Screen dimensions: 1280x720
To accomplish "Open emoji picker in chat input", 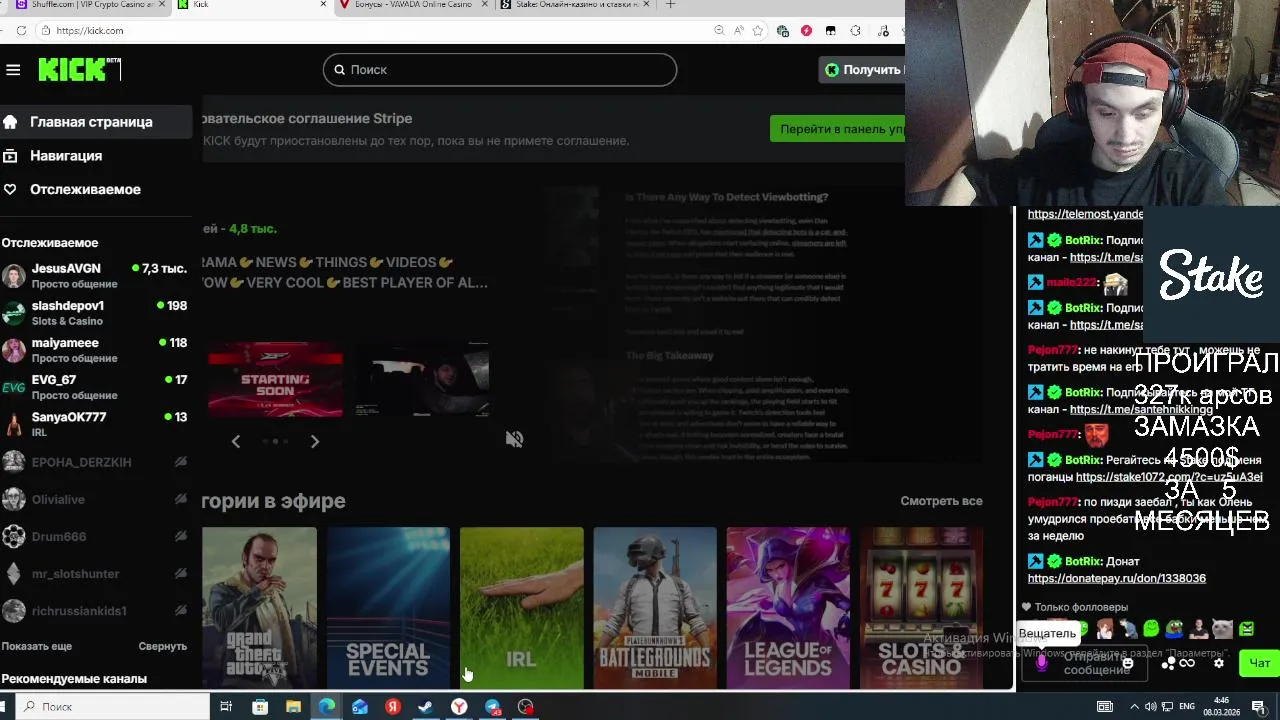I will [1128, 663].
